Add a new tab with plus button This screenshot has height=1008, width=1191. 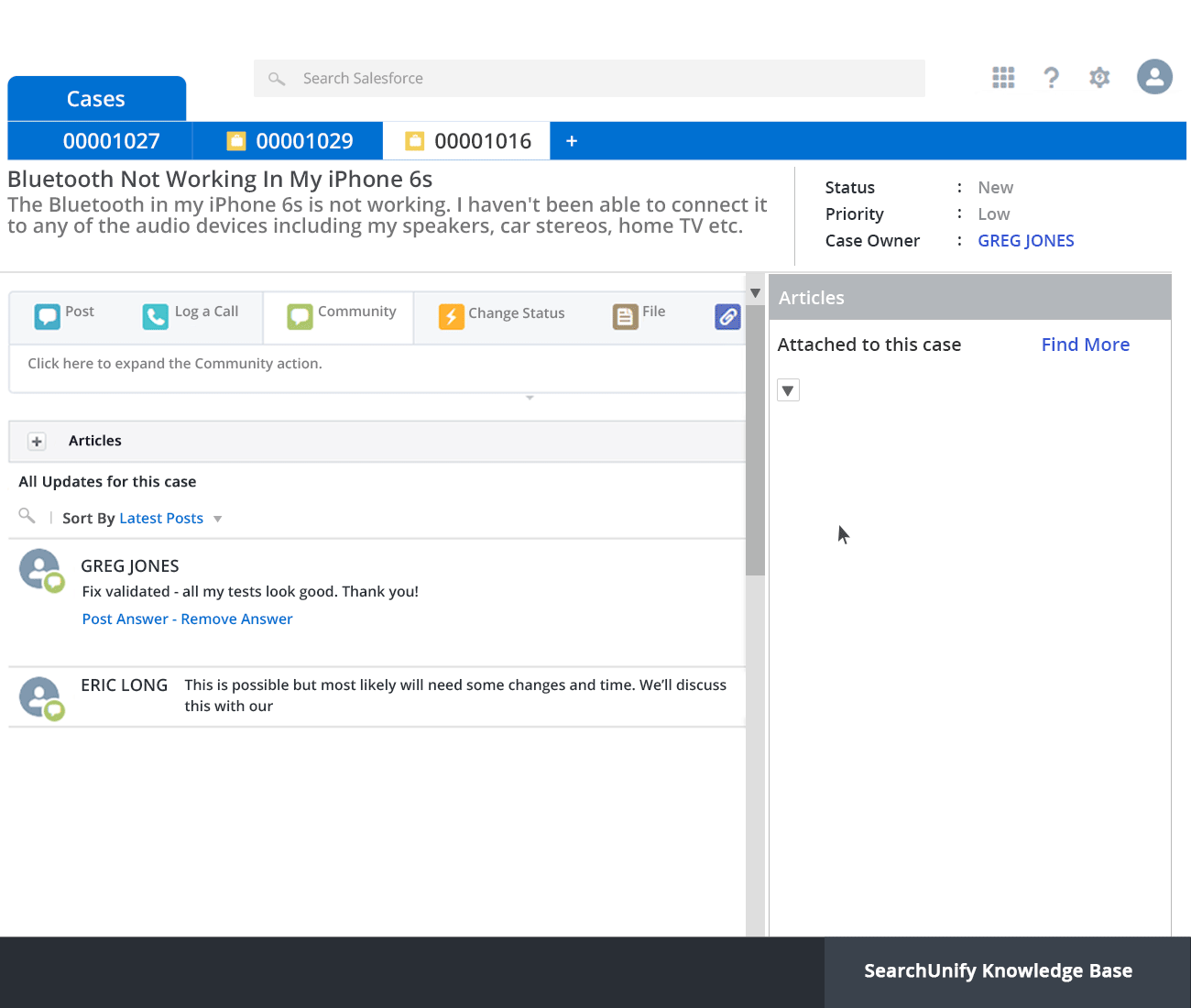pyautogui.click(x=572, y=141)
